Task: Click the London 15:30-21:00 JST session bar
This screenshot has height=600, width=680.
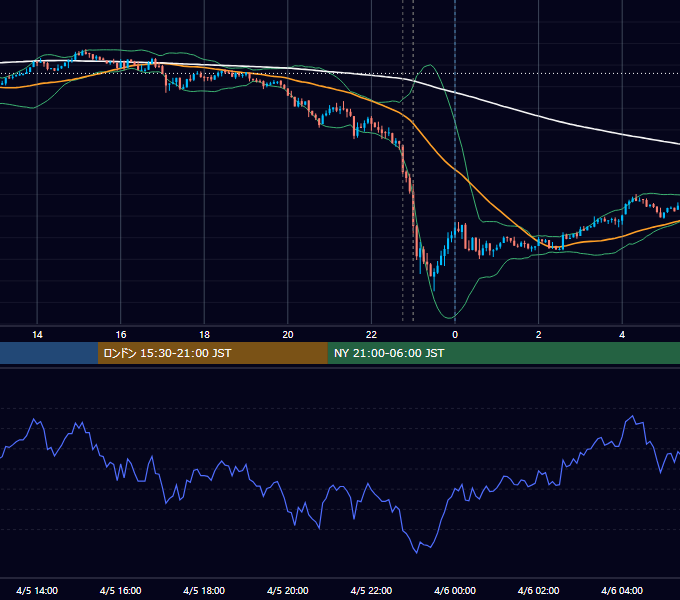Action: (212, 353)
